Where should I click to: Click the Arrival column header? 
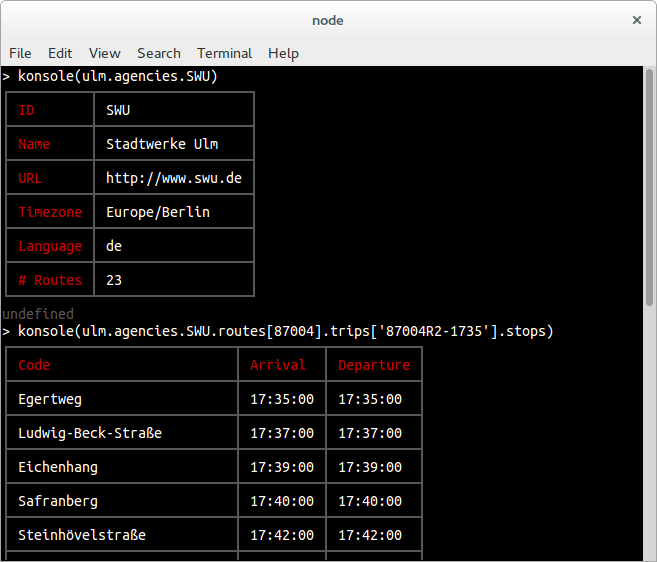pos(282,365)
